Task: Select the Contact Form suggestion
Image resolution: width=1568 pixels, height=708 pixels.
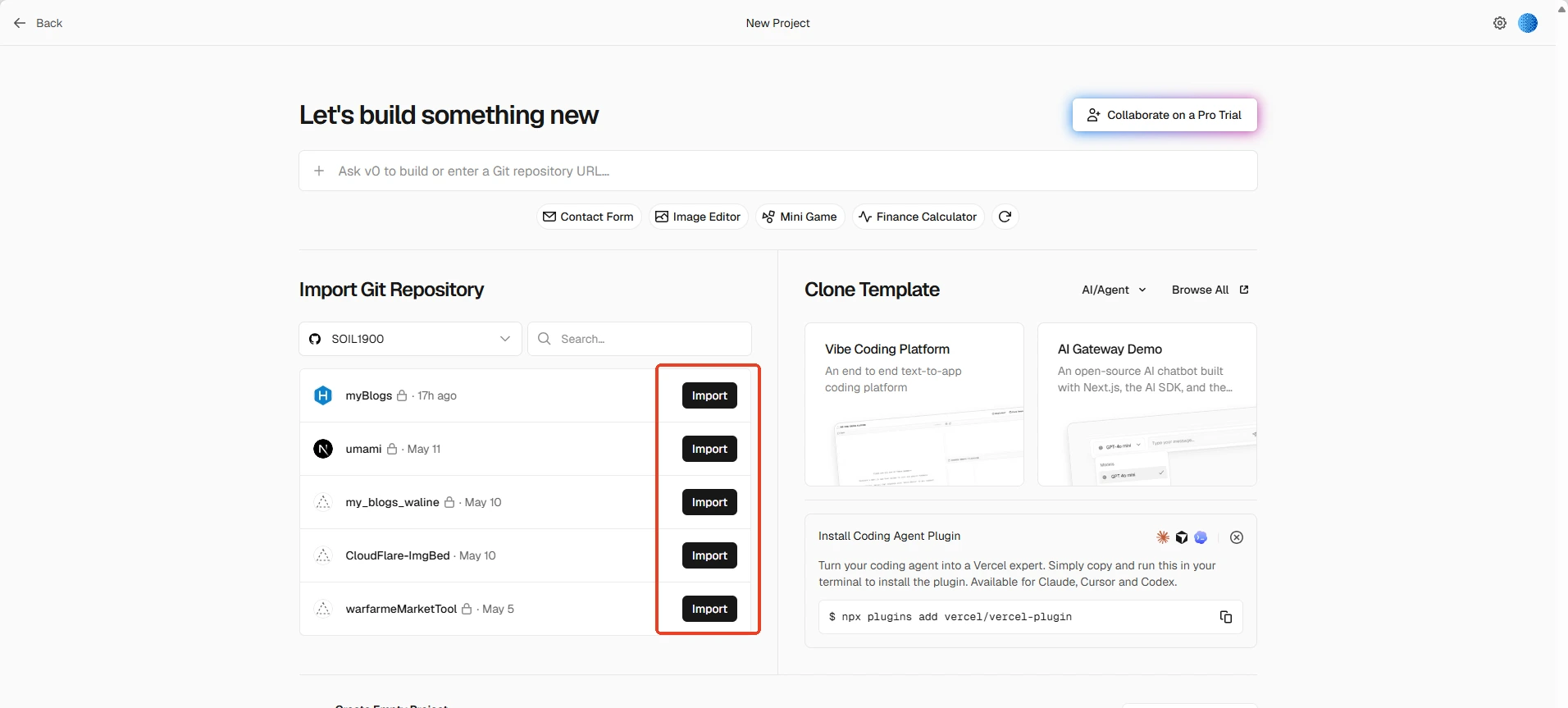Action: pos(589,217)
